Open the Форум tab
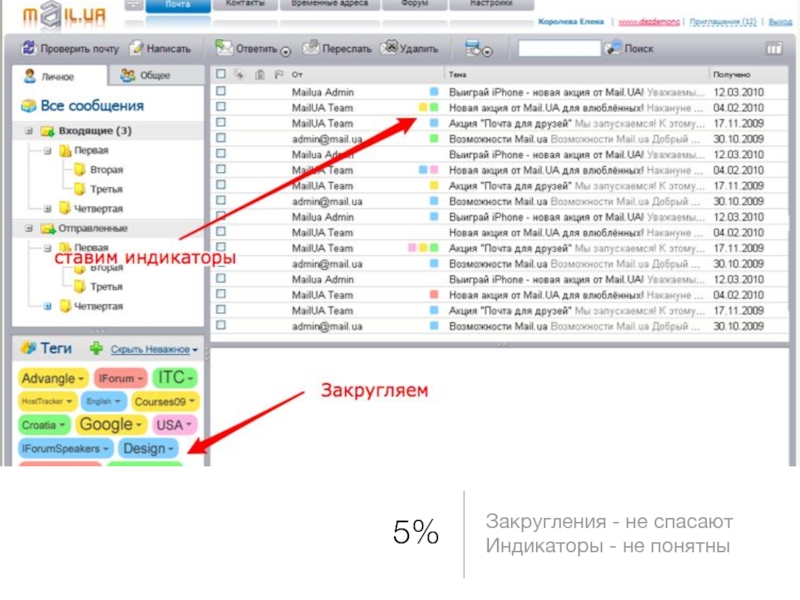Image resolution: width=800 pixels, height=600 pixels. [415, 4]
